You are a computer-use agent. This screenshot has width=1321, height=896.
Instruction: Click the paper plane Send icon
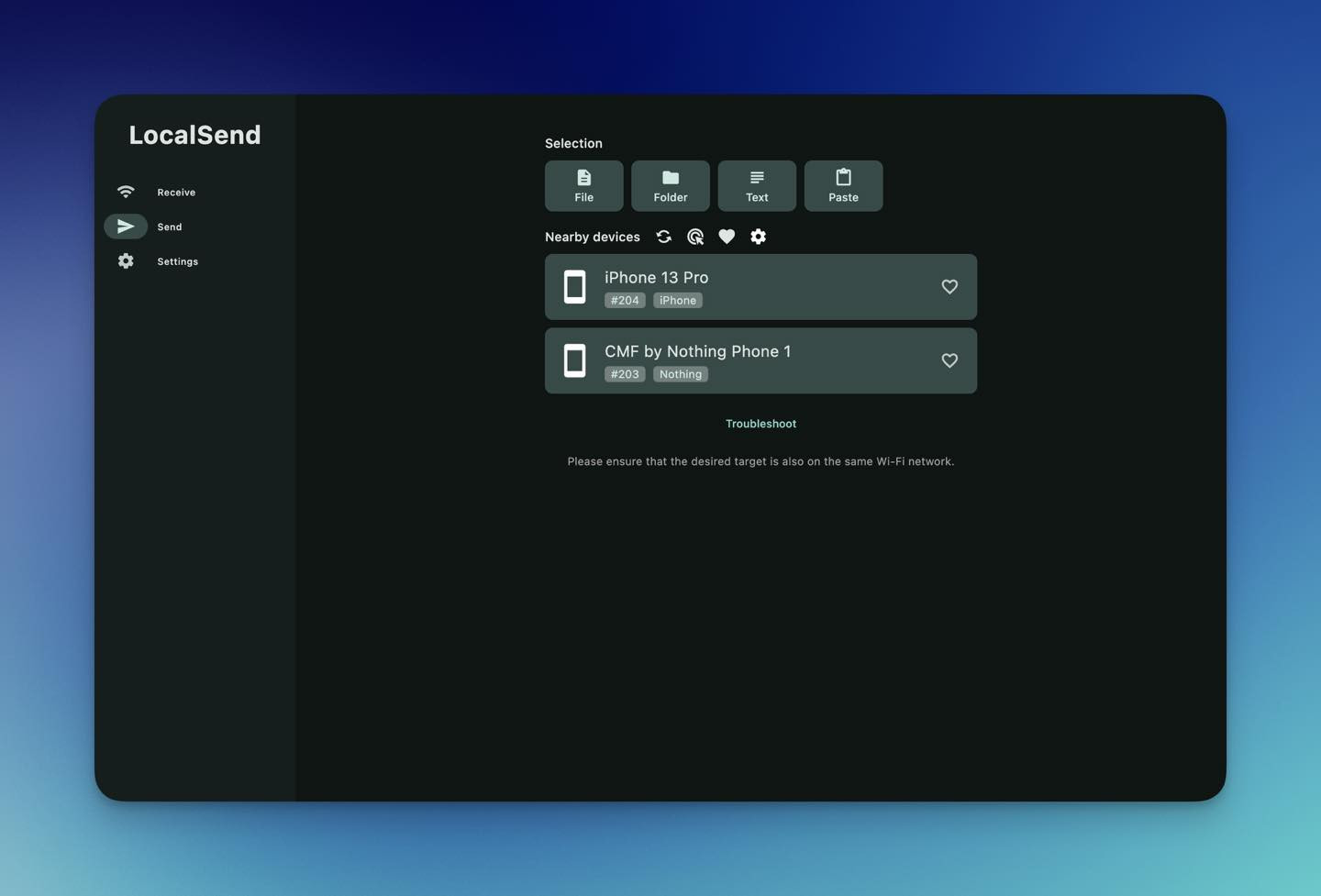(x=126, y=227)
